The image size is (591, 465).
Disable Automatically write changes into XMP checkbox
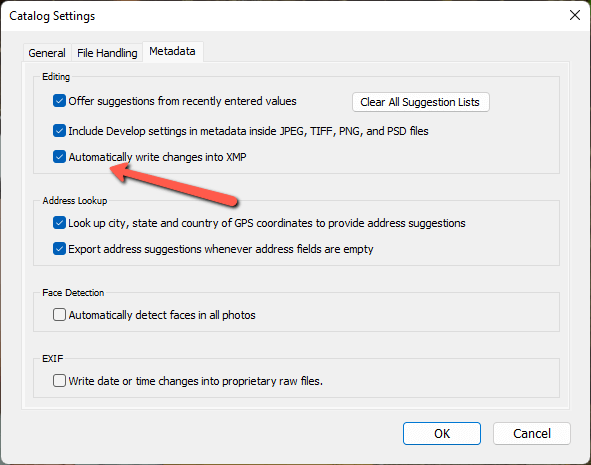[x=59, y=157]
